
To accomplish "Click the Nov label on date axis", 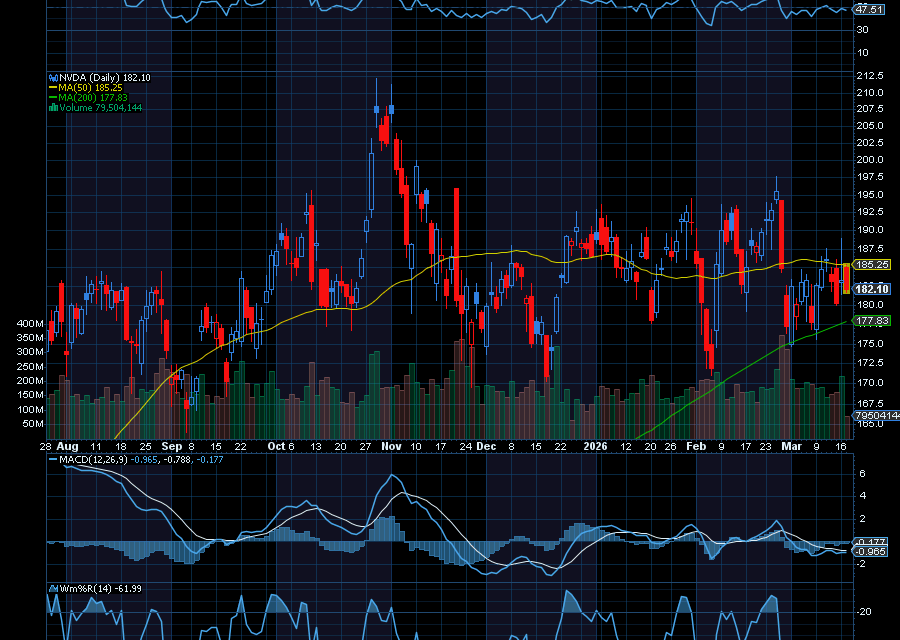I will [x=391, y=446].
